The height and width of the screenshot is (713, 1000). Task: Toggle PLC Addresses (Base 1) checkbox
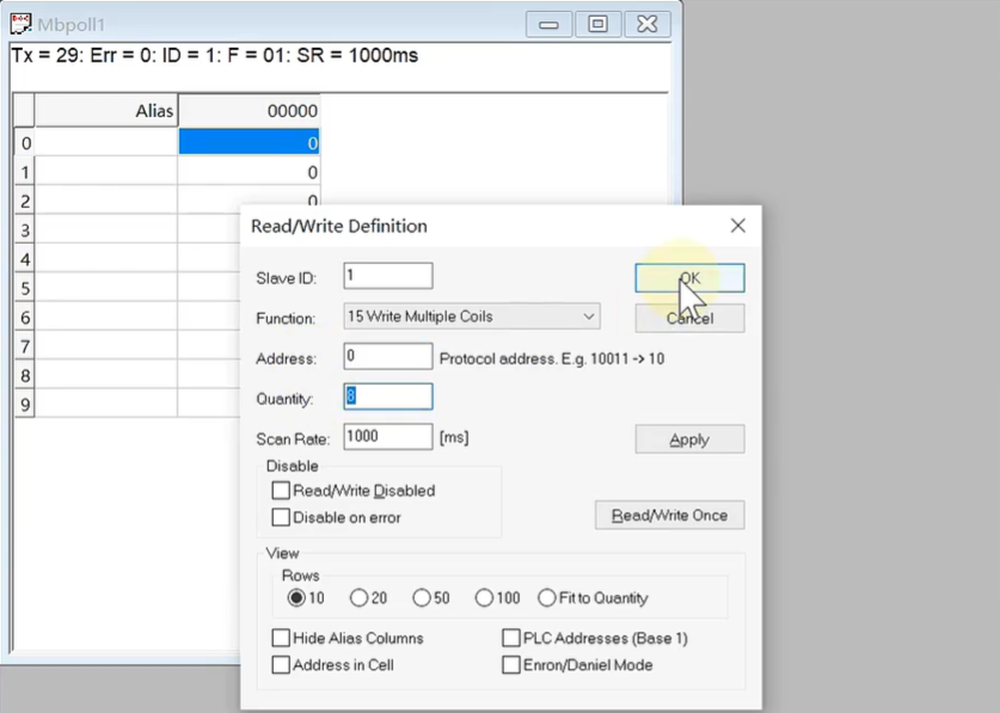click(511, 638)
